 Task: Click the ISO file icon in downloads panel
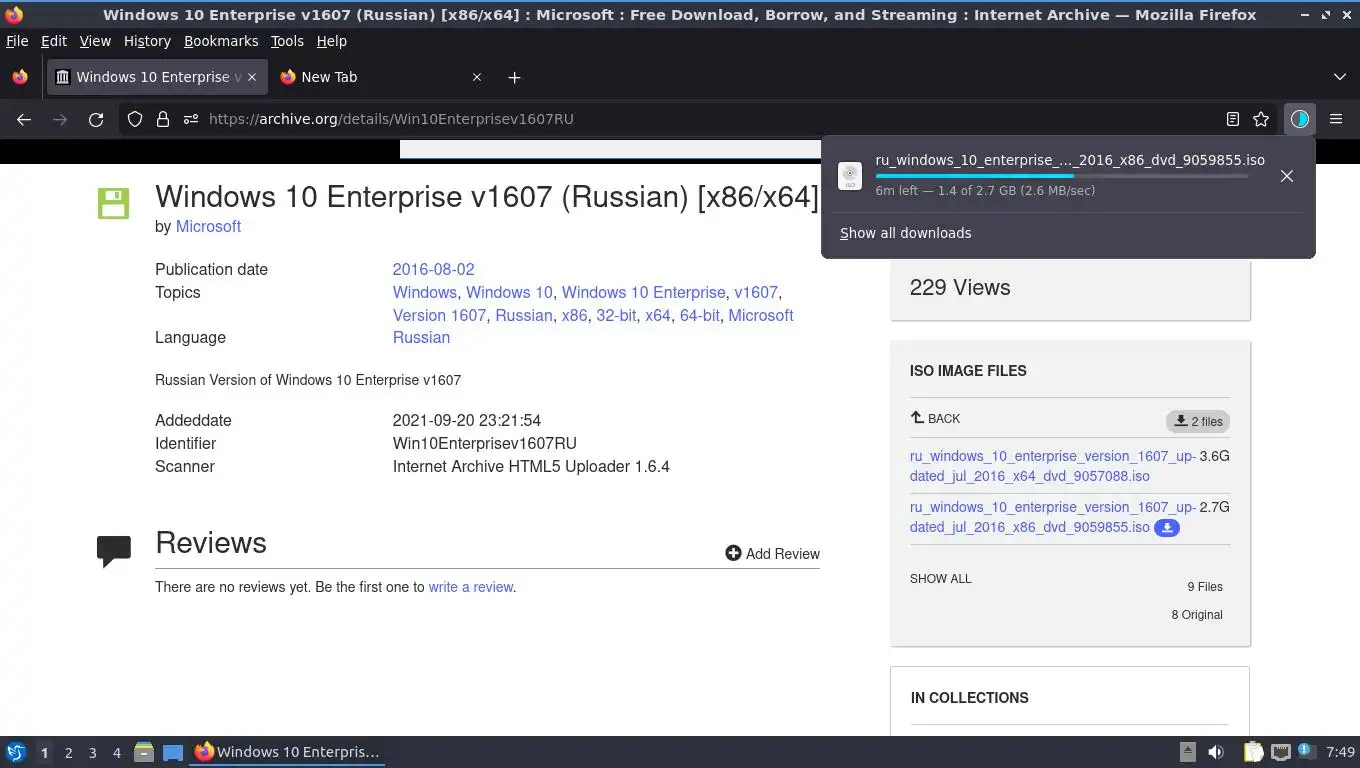(850, 175)
